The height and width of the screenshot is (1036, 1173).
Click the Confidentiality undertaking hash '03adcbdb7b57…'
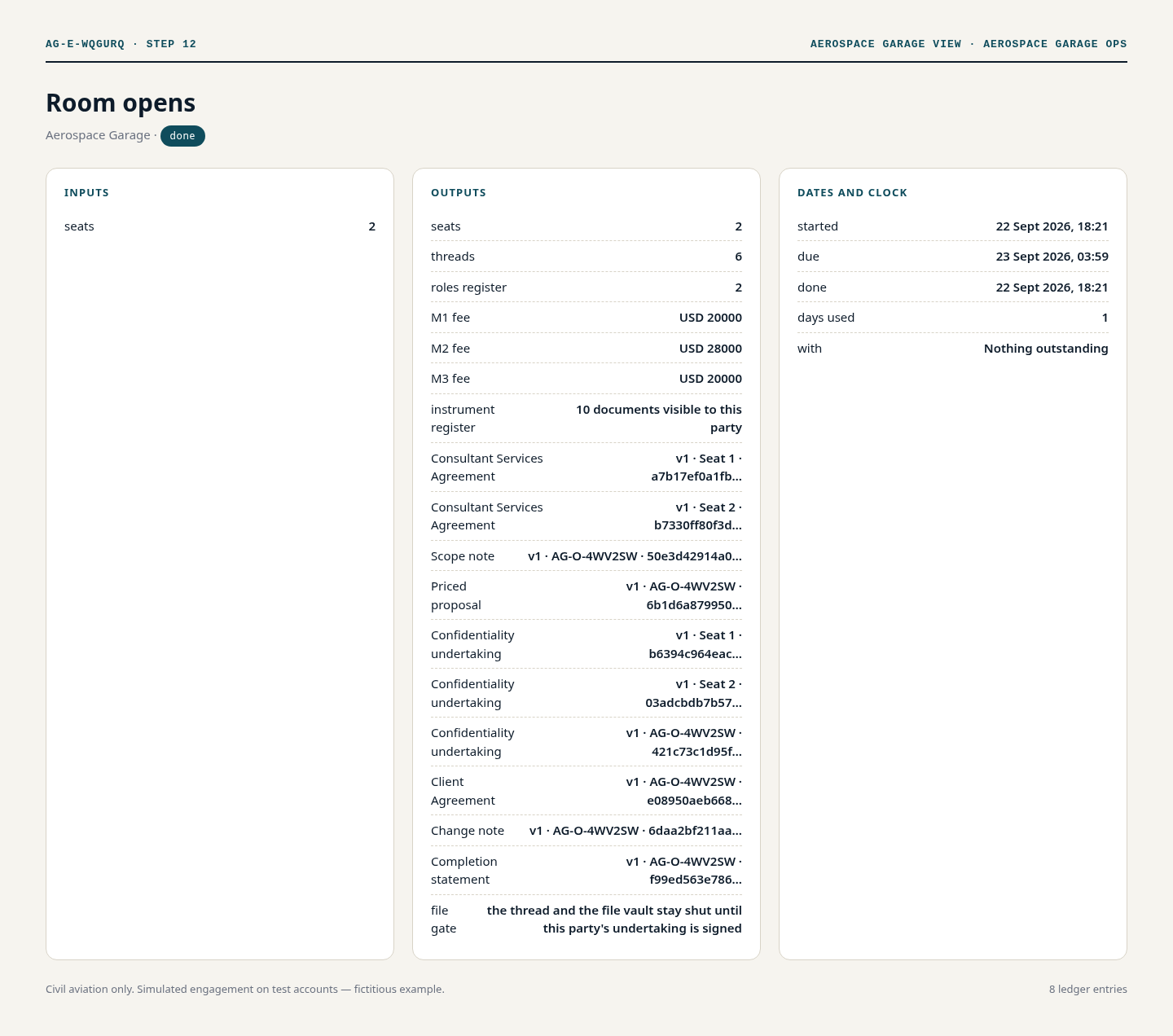(x=693, y=703)
